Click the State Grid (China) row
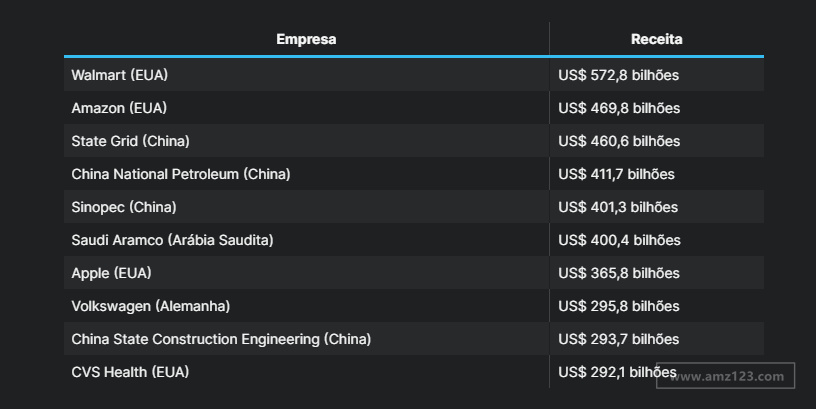The height and width of the screenshot is (409, 816). pos(130,141)
